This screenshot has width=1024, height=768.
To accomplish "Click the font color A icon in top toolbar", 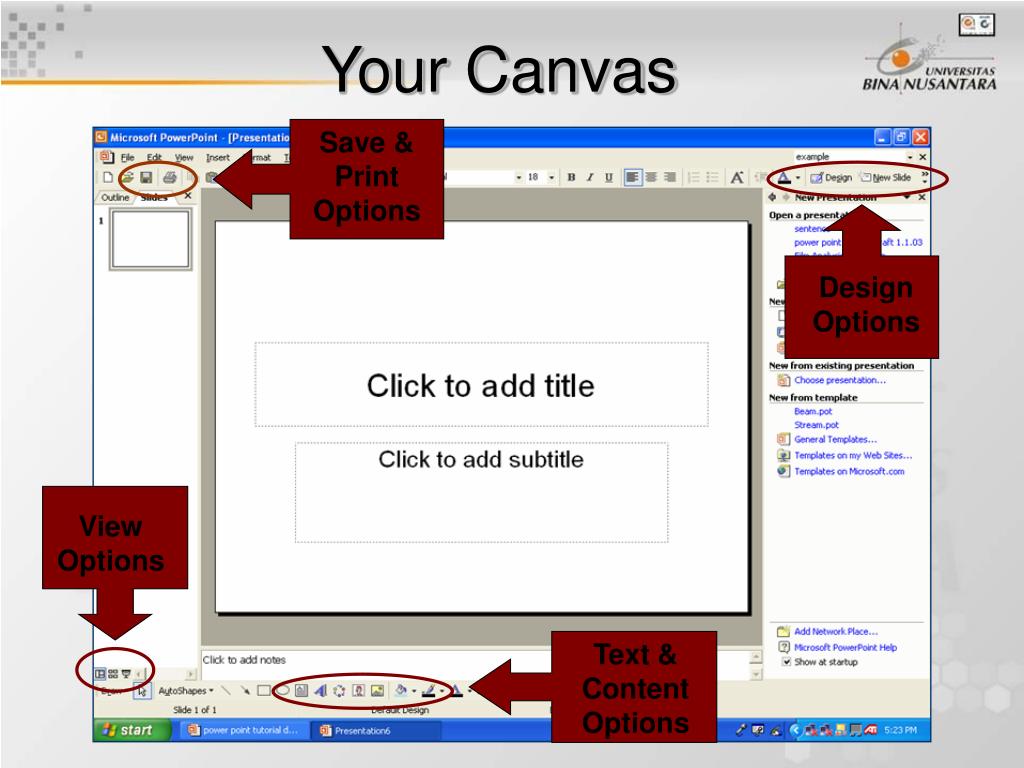I will [x=784, y=177].
